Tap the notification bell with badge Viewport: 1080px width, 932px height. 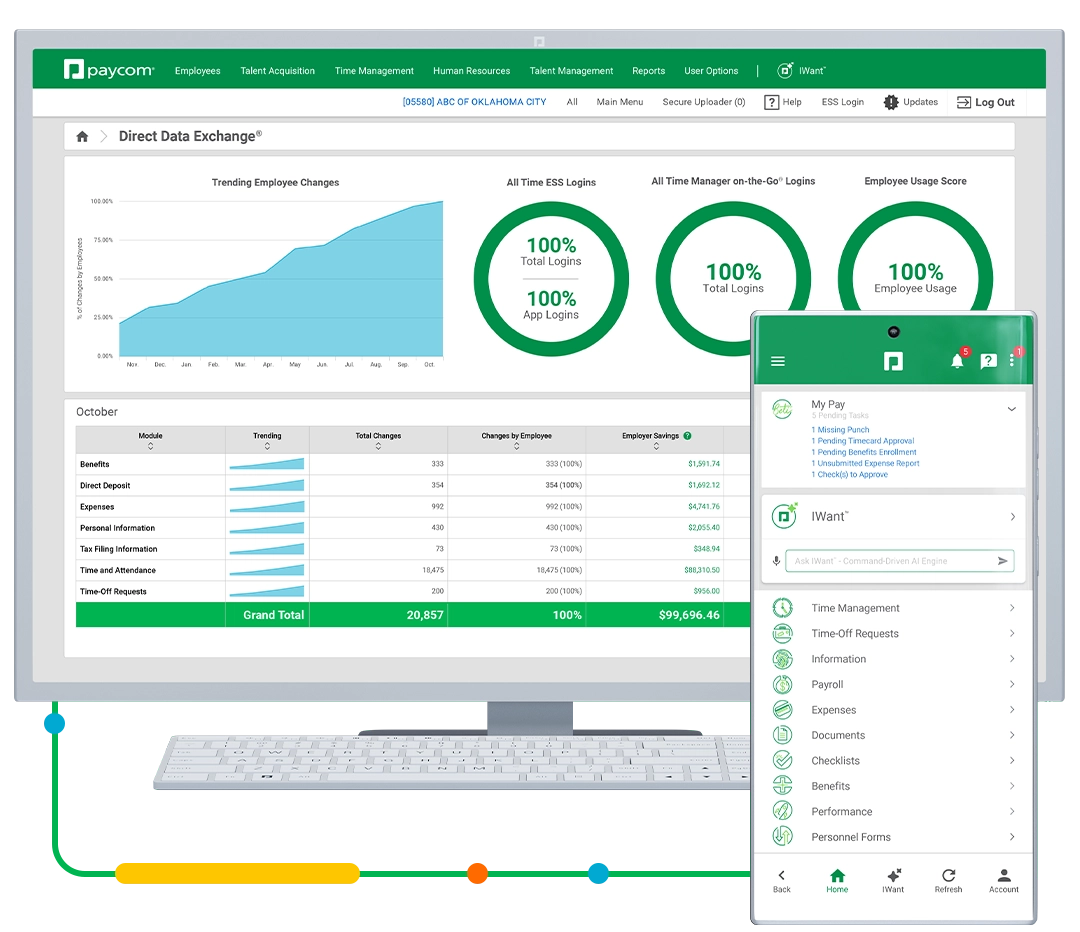[x=957, y=361]
